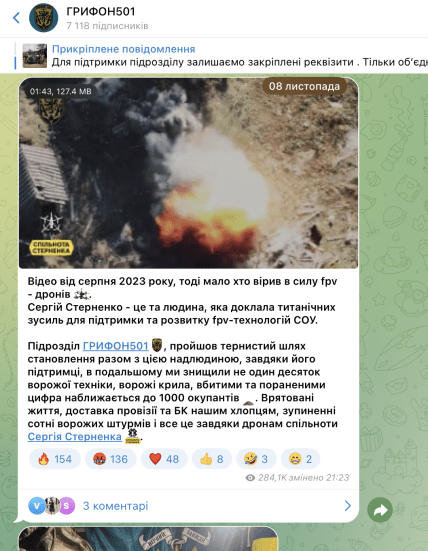Viewport: 428px width, 551px height.
Task: Add the thumbs up reaction with 8
Action: tap(212, 459)
